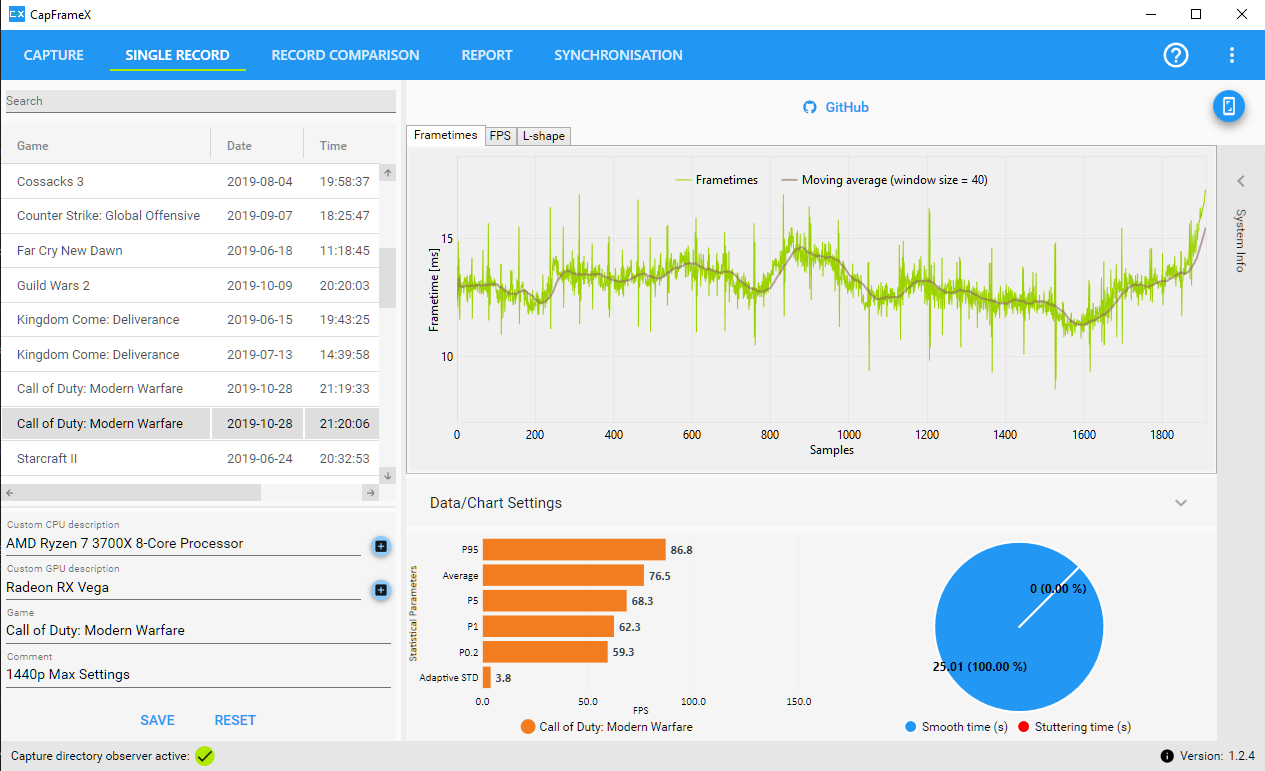This screenshot has width=1265, height=771.
Task: Sort records by Game column header
Action: coord(106,146)
